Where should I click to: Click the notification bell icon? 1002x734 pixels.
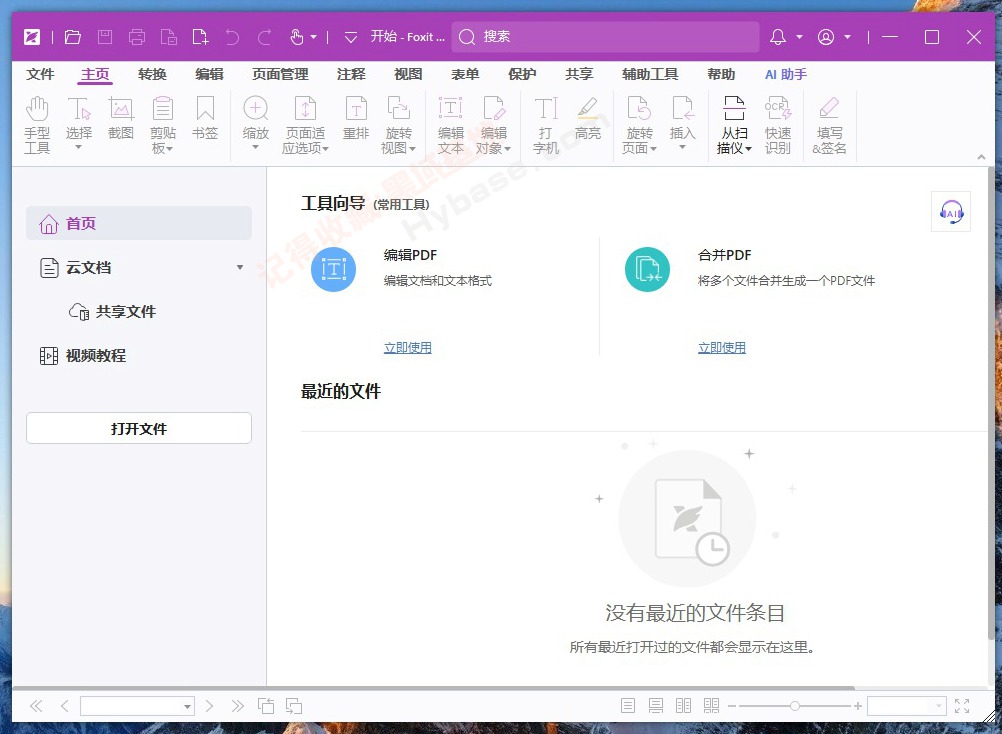tap(778, 37)
